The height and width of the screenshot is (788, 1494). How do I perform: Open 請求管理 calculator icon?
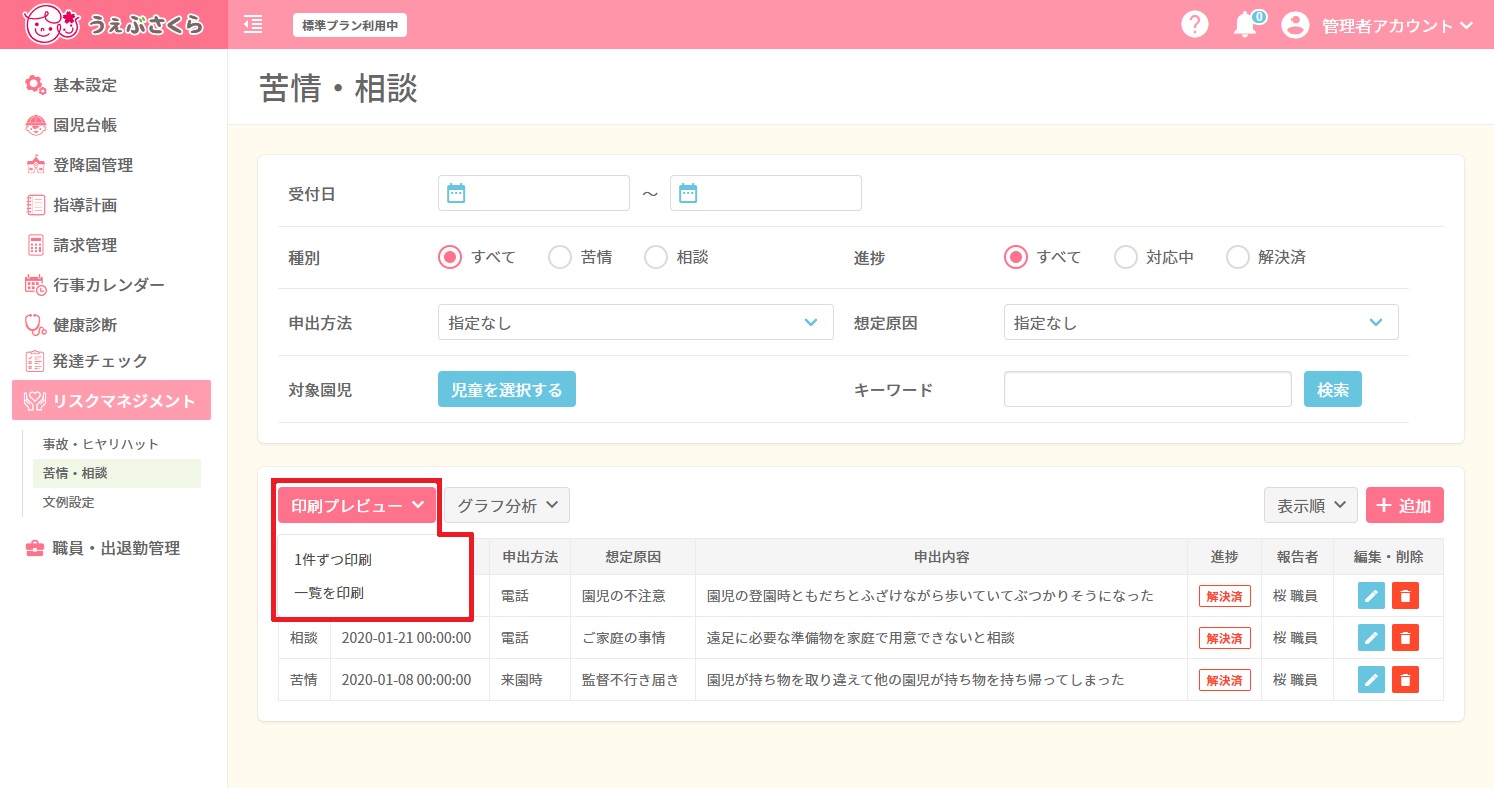(35, 245)
